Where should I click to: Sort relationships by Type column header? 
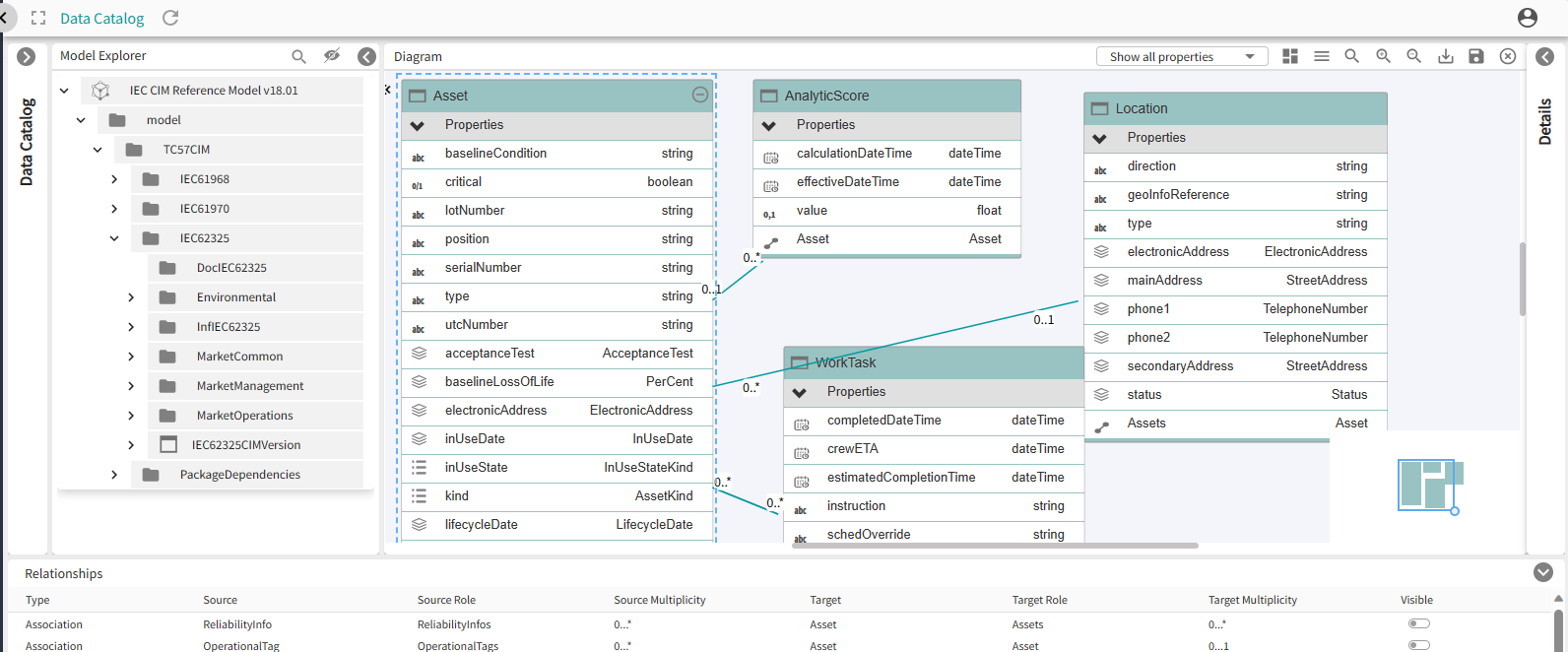coord(37,600)
